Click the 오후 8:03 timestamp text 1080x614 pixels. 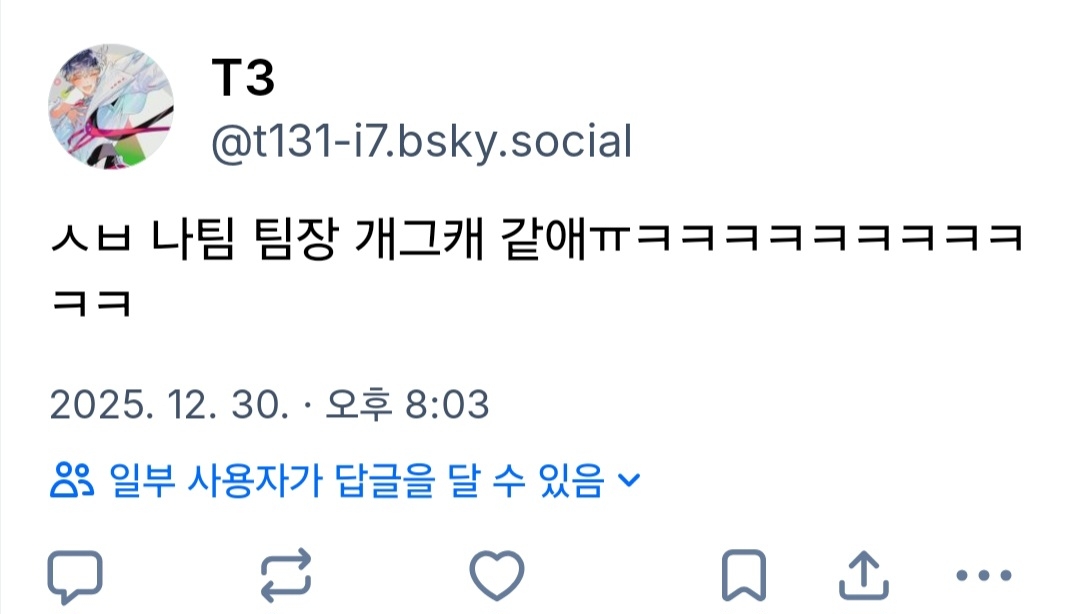[407, 405]
